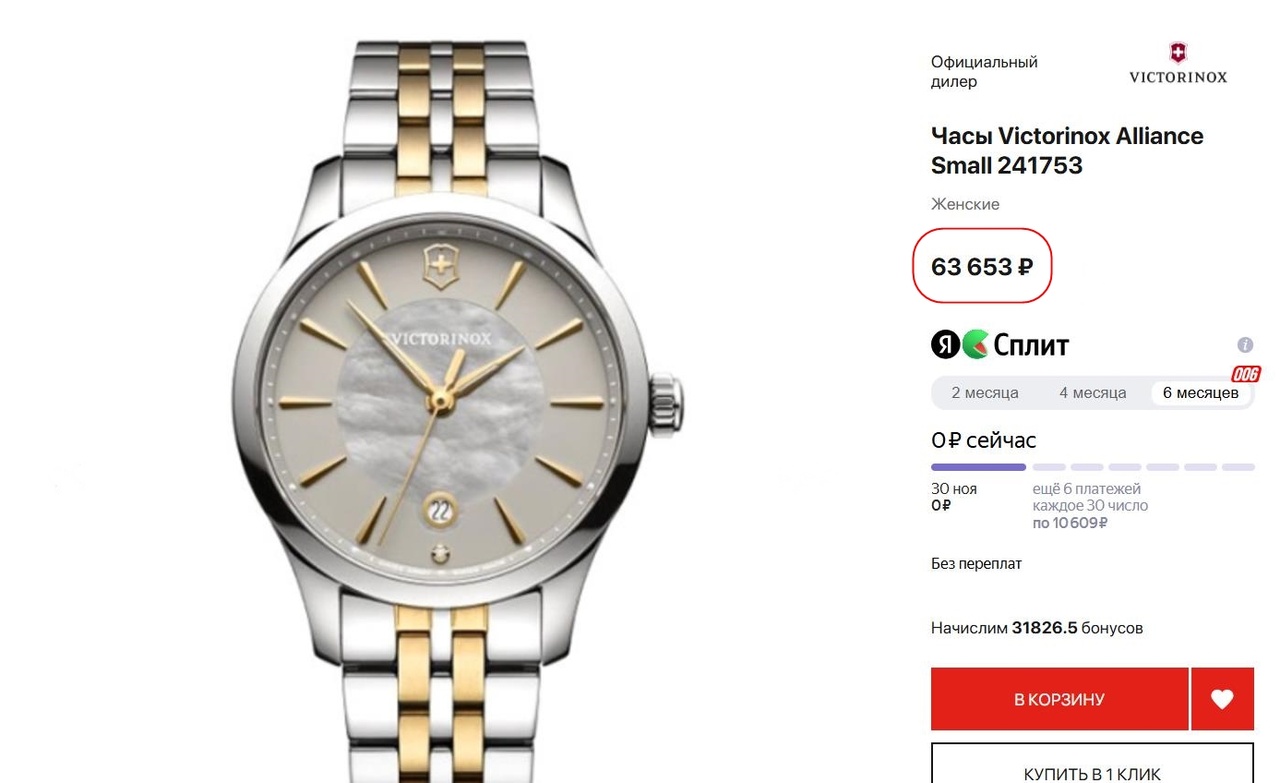Click the 63 653 ₽ price
Screen dimensions: 1280x783
click(982, 267)
